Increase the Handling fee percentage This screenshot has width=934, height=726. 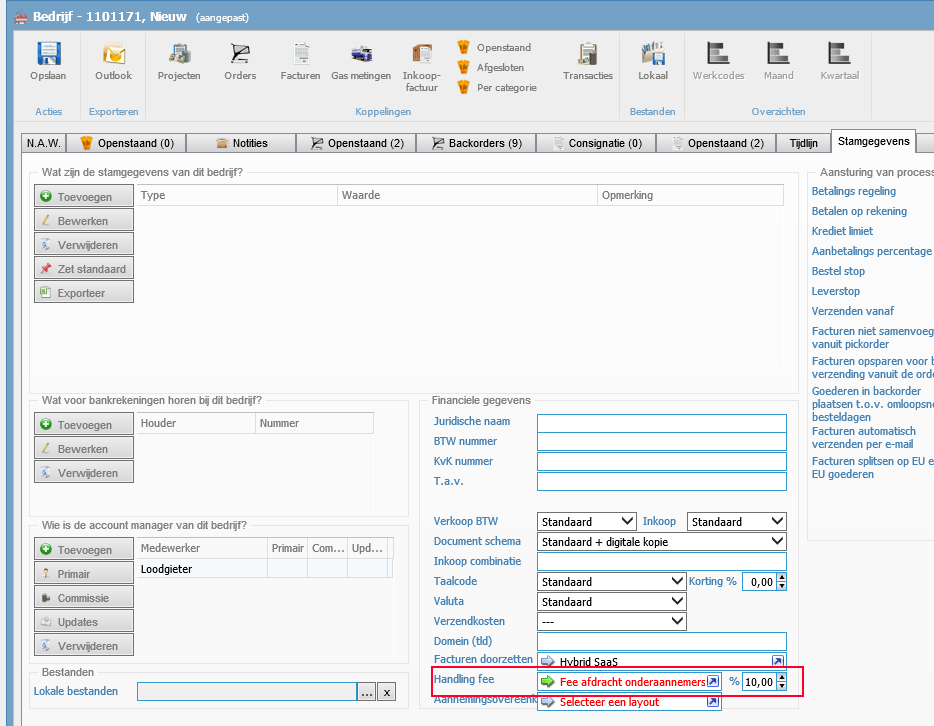(781, 677)
